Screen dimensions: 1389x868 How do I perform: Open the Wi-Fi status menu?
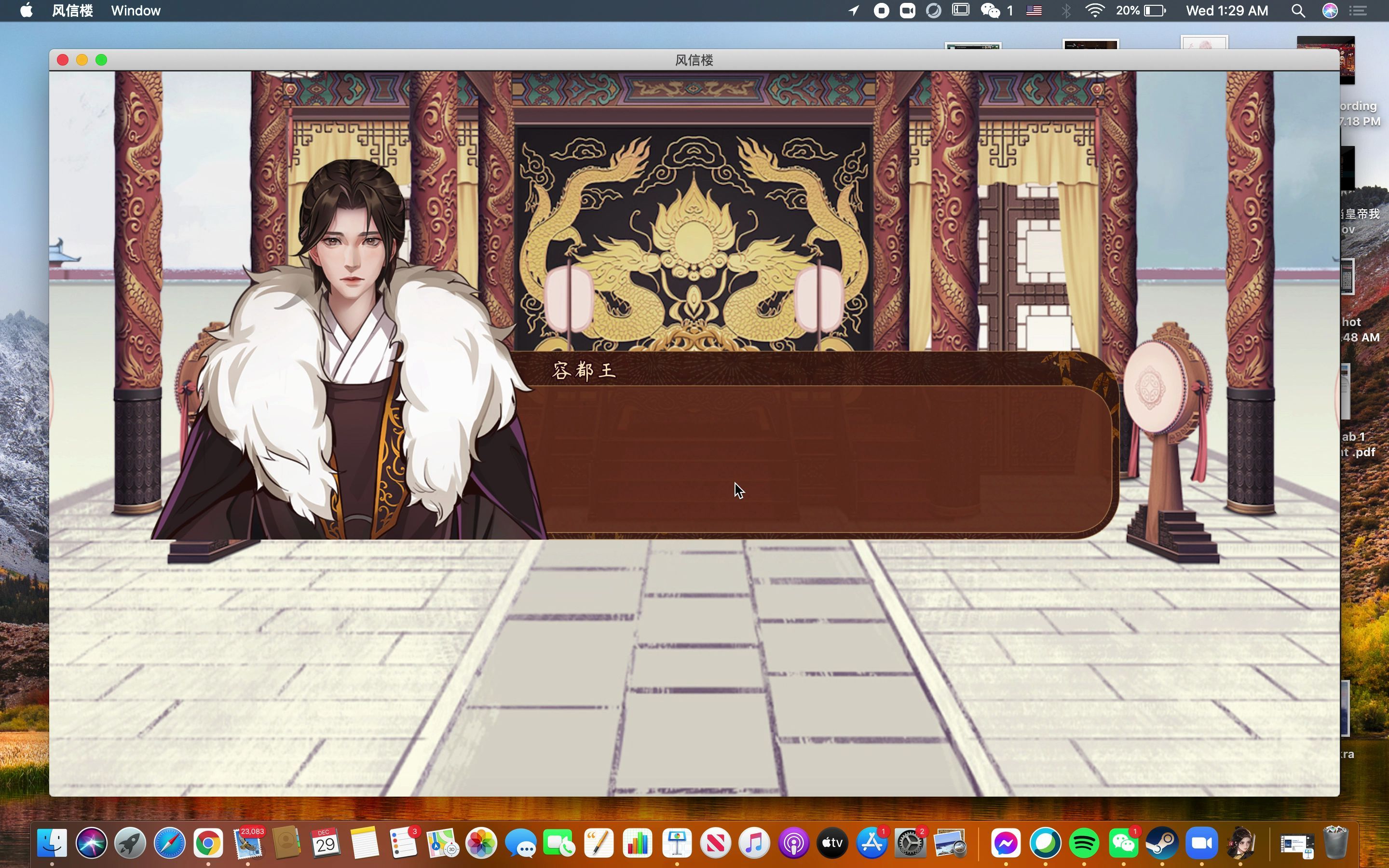point(1095,10)
